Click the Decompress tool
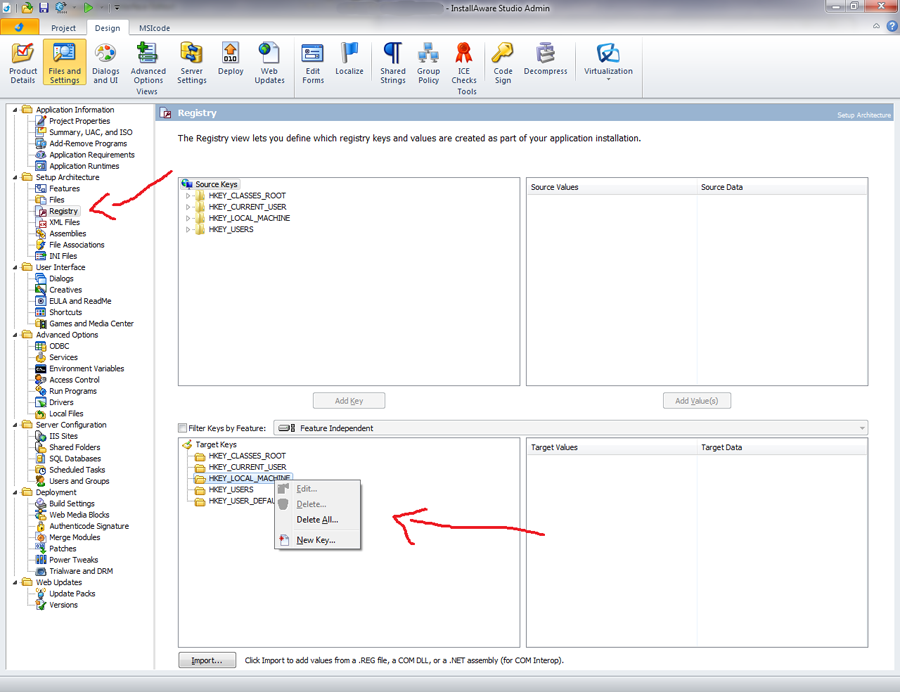 pos(545,59)
